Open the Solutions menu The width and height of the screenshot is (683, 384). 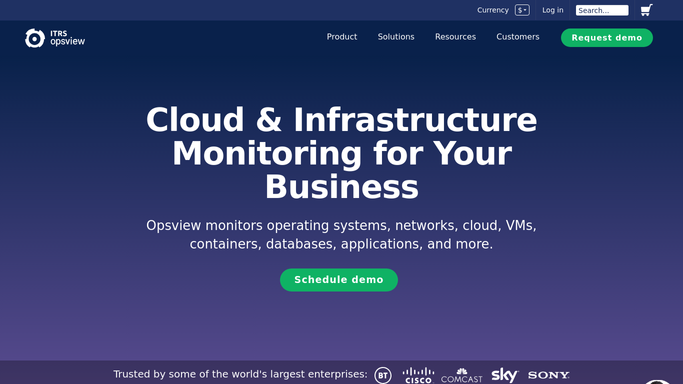click(396, 37)
